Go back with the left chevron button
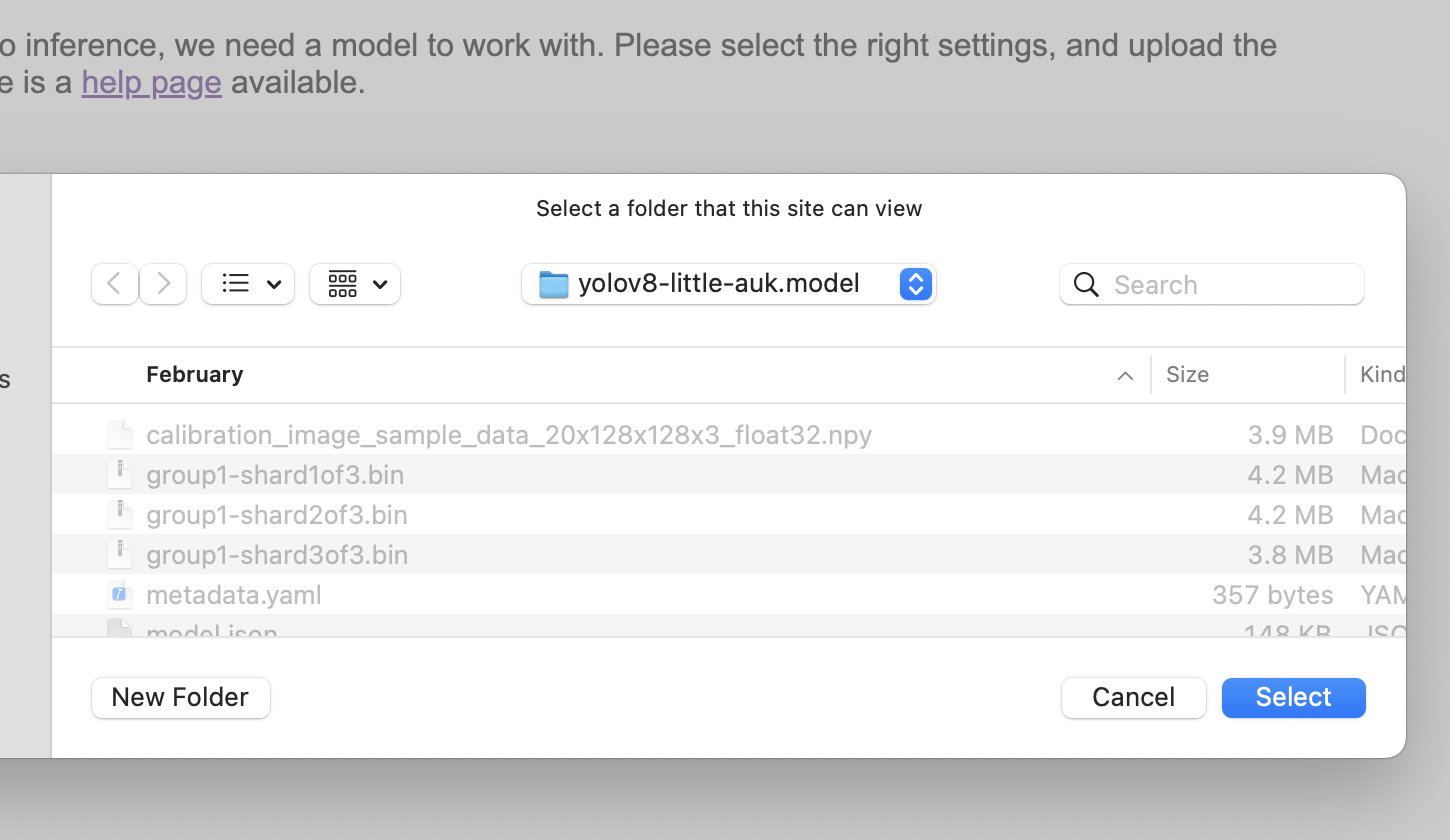The width and height of the screenshot is (1450, 840). click(115, 284)
